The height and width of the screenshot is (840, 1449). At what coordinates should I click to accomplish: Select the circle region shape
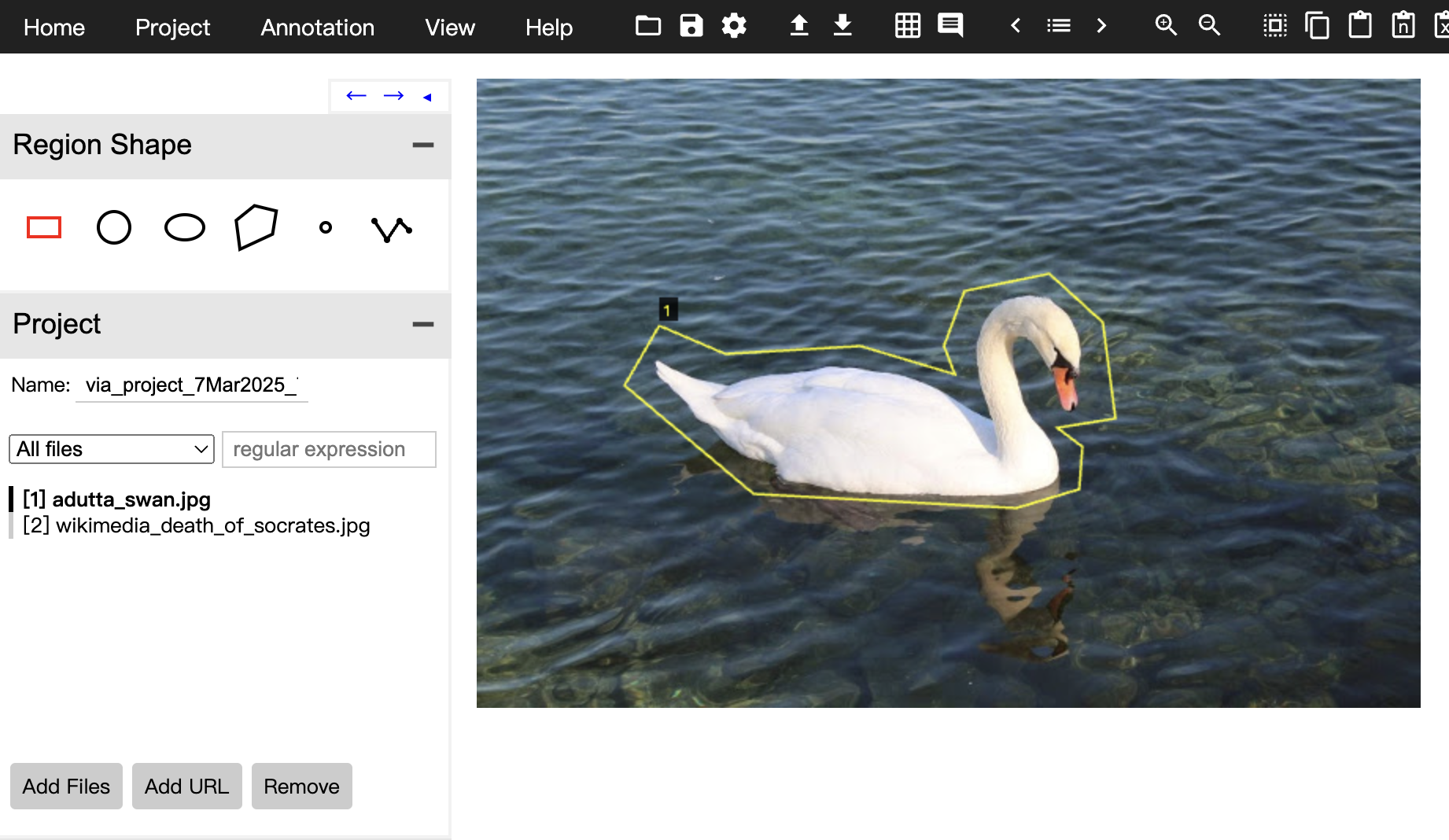[114, 228]
